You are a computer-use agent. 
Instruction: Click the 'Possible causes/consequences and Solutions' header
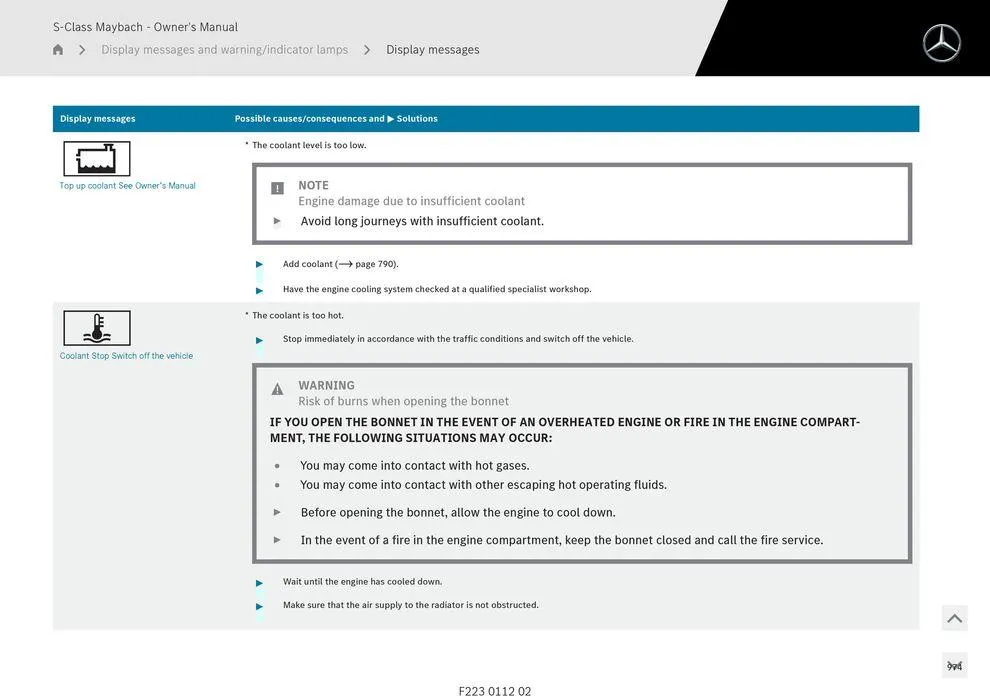click(336, 119)
